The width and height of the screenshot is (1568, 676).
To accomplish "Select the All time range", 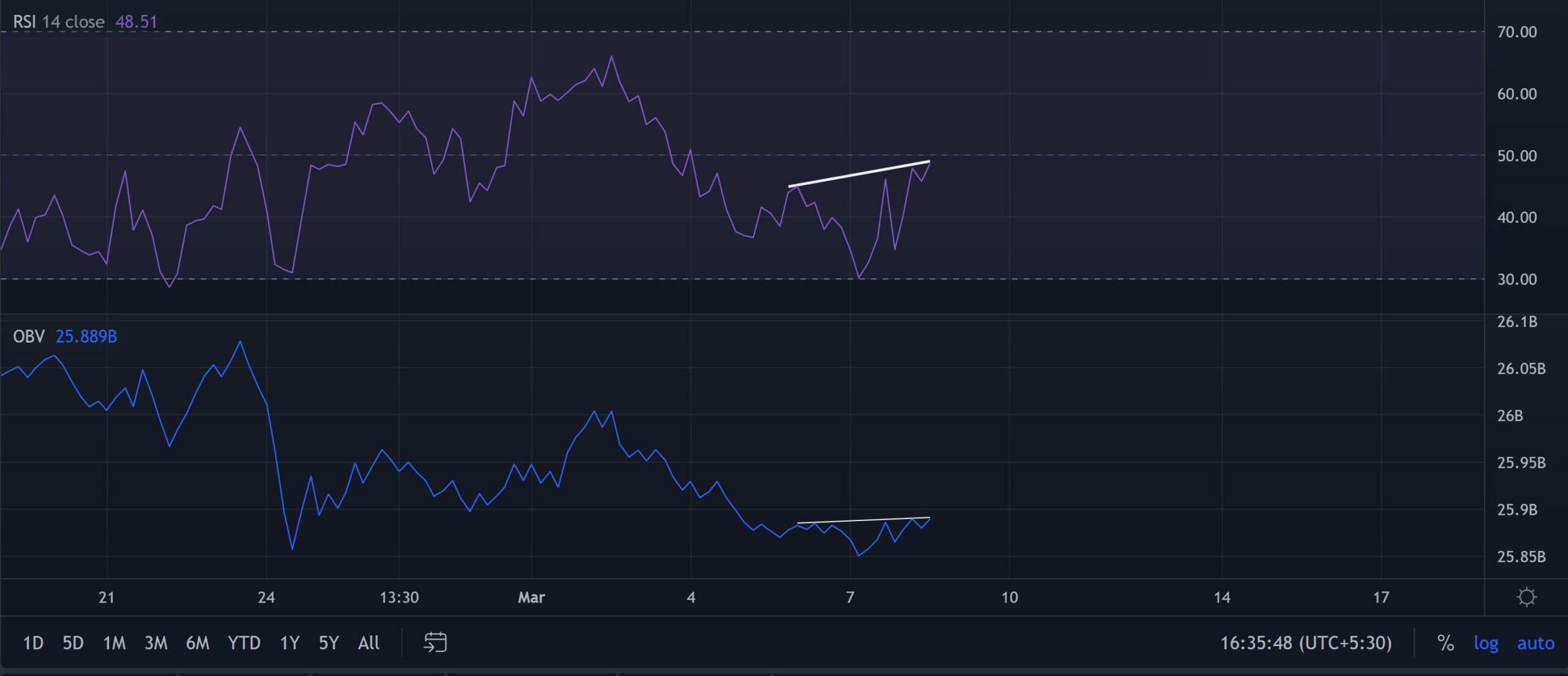I will tap(368, 643).
